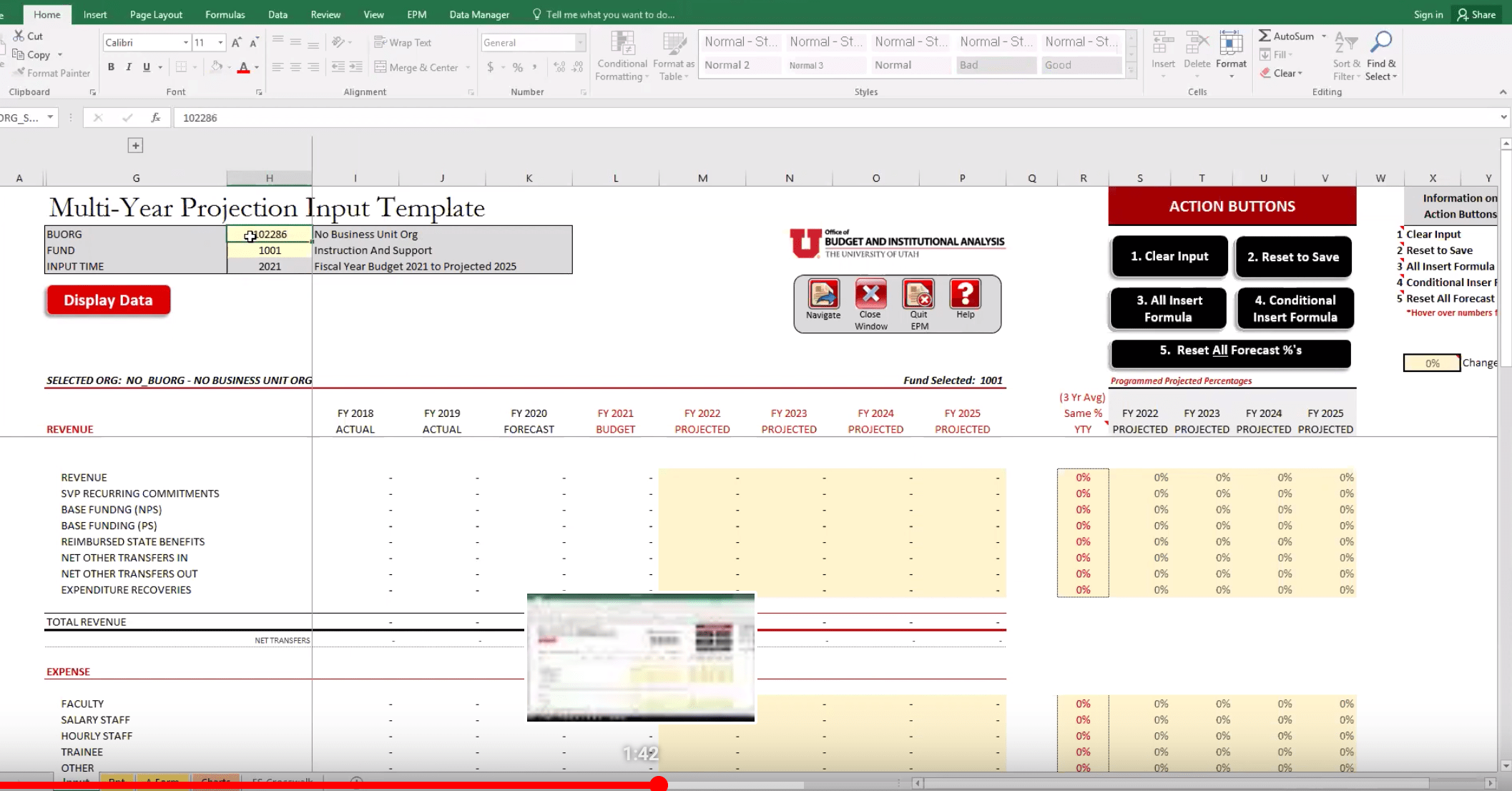Viewport: 1512px width, 791px height.
Task: Click the Accounting dollar format icon
Action: (490, 67)
